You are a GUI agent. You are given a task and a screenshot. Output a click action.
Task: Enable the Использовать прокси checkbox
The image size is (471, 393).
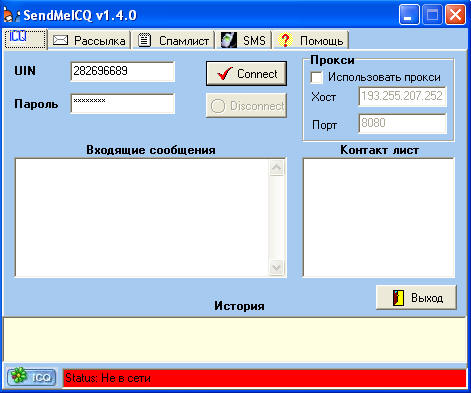point(316,78)
